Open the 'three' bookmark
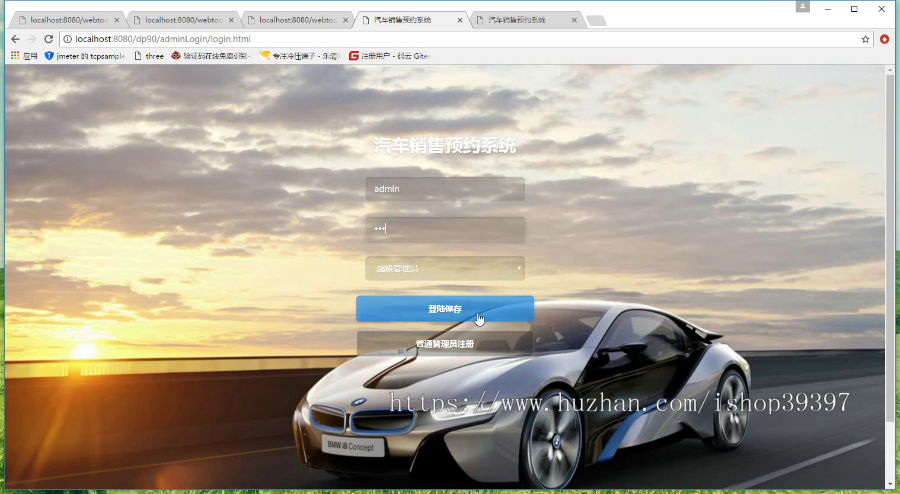The height and width of the screenshot is (494, 900). click(x=149, y=56)
